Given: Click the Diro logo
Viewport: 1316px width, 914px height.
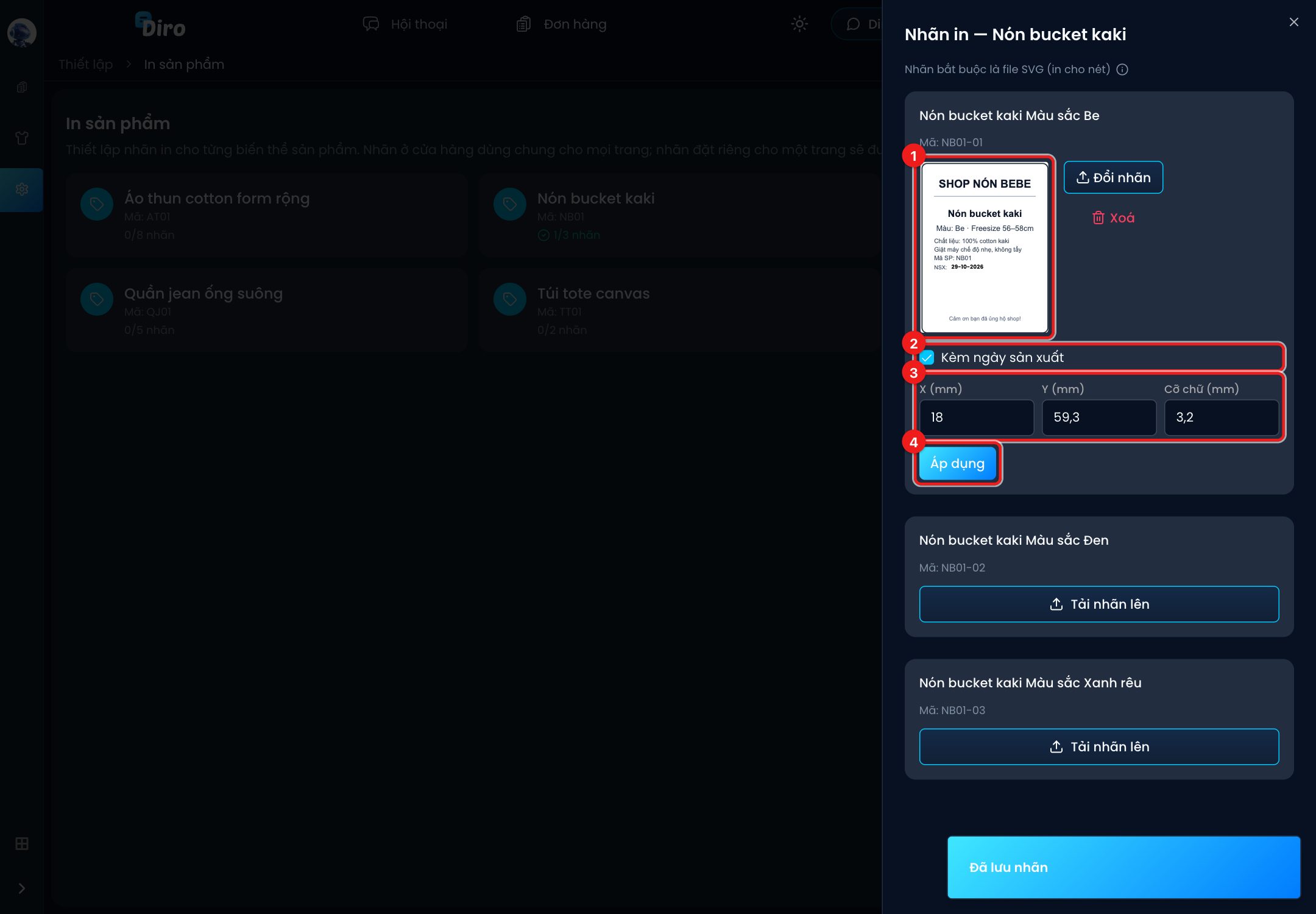Looking at the screenshot, I should point(160,24).
